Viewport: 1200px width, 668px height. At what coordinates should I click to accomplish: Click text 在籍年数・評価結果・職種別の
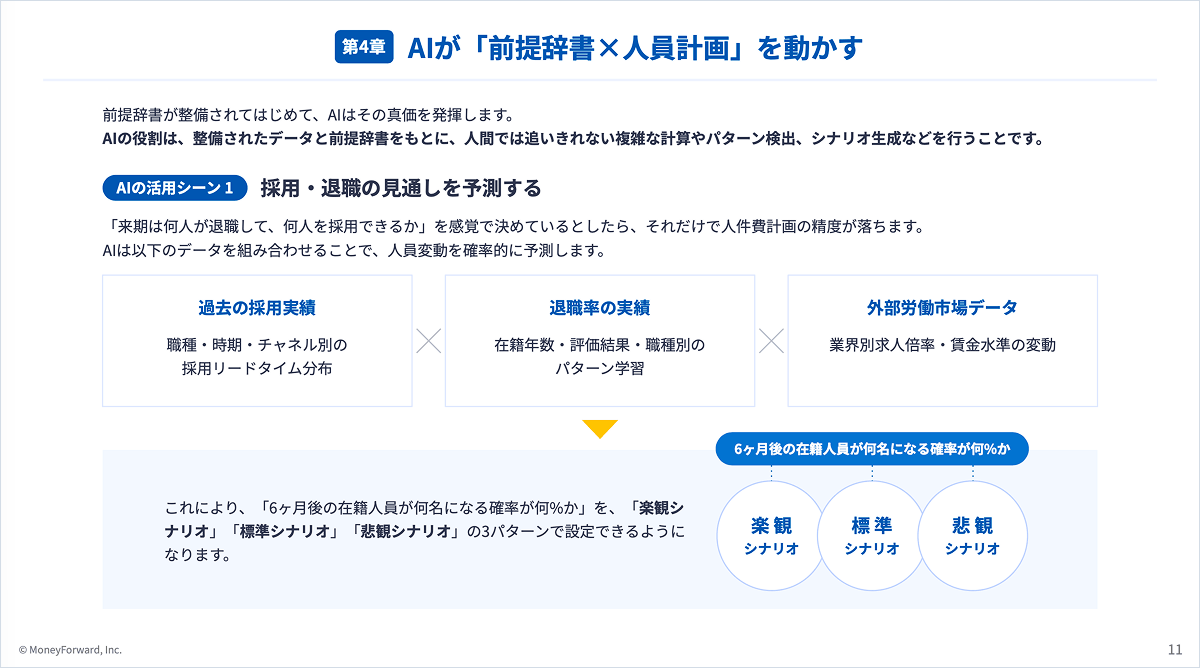(x=600, y=345)
